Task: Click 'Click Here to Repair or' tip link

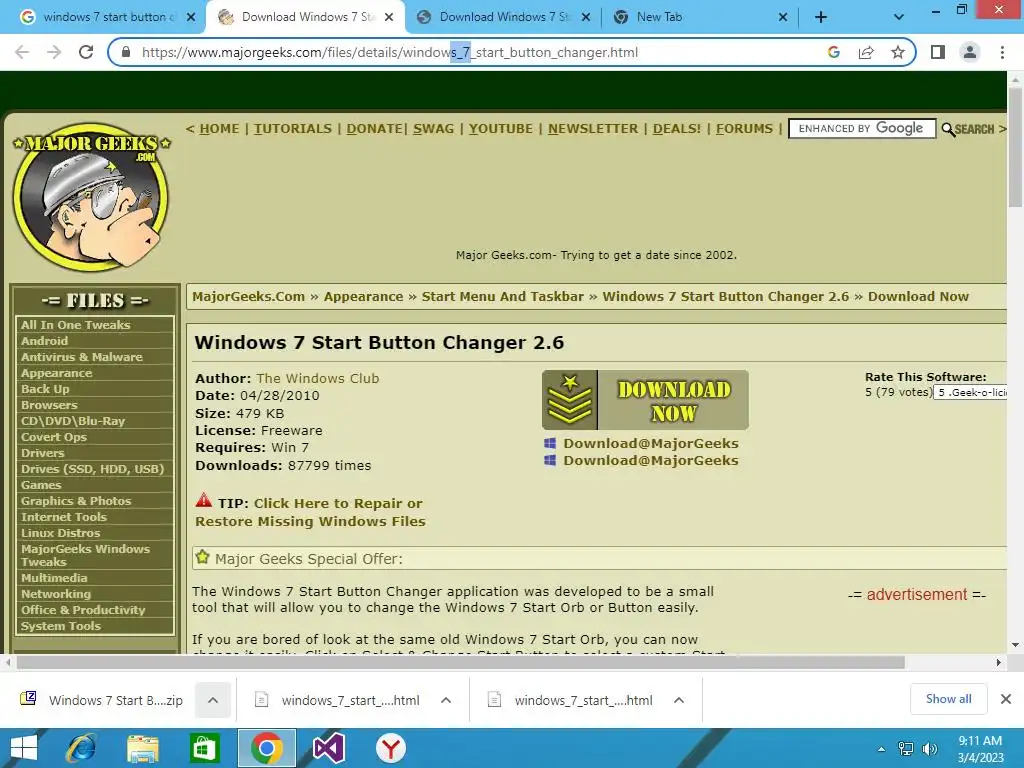Action: click(x=338, y=504)
